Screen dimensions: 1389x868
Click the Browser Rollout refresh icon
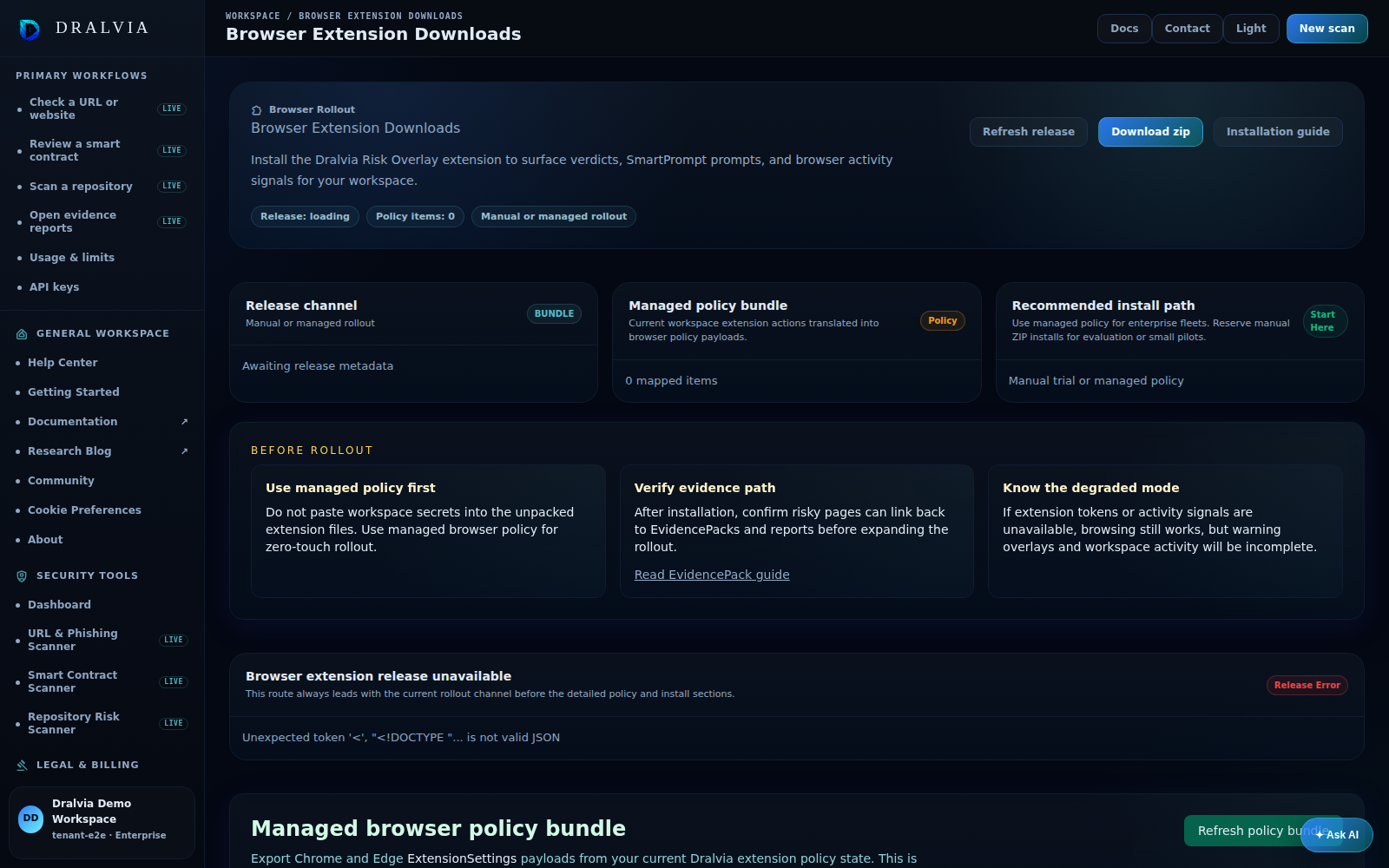[x=256, y=110]
